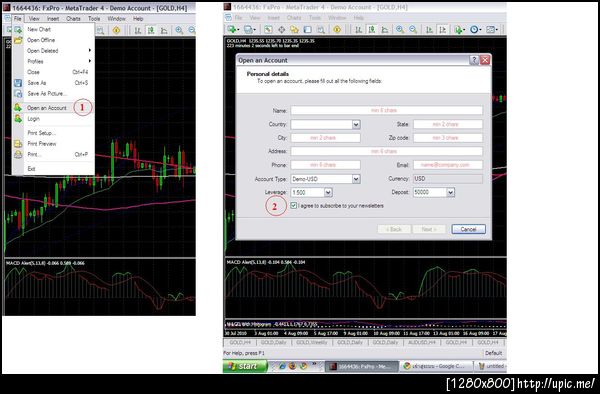Choose Save As Picture menu entry
600x394 pixels.
point(53,93)
